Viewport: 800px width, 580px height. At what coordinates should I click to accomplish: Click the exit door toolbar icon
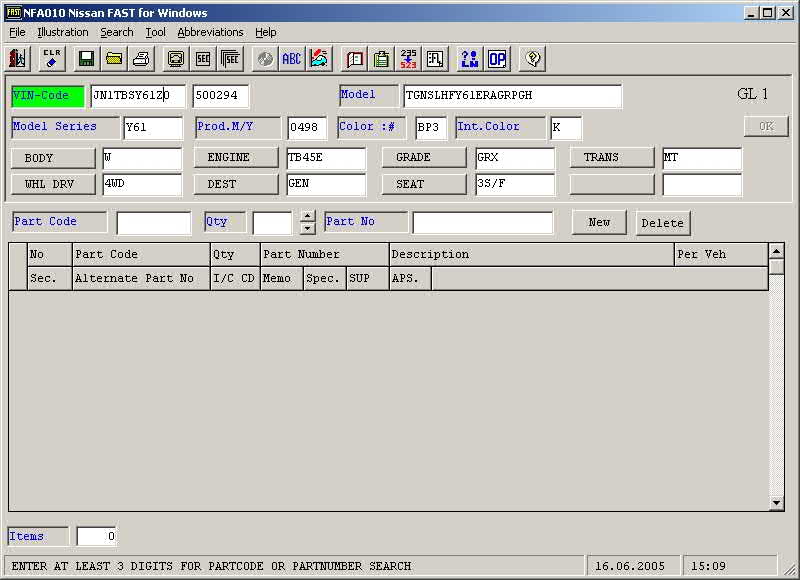point(18,59)
